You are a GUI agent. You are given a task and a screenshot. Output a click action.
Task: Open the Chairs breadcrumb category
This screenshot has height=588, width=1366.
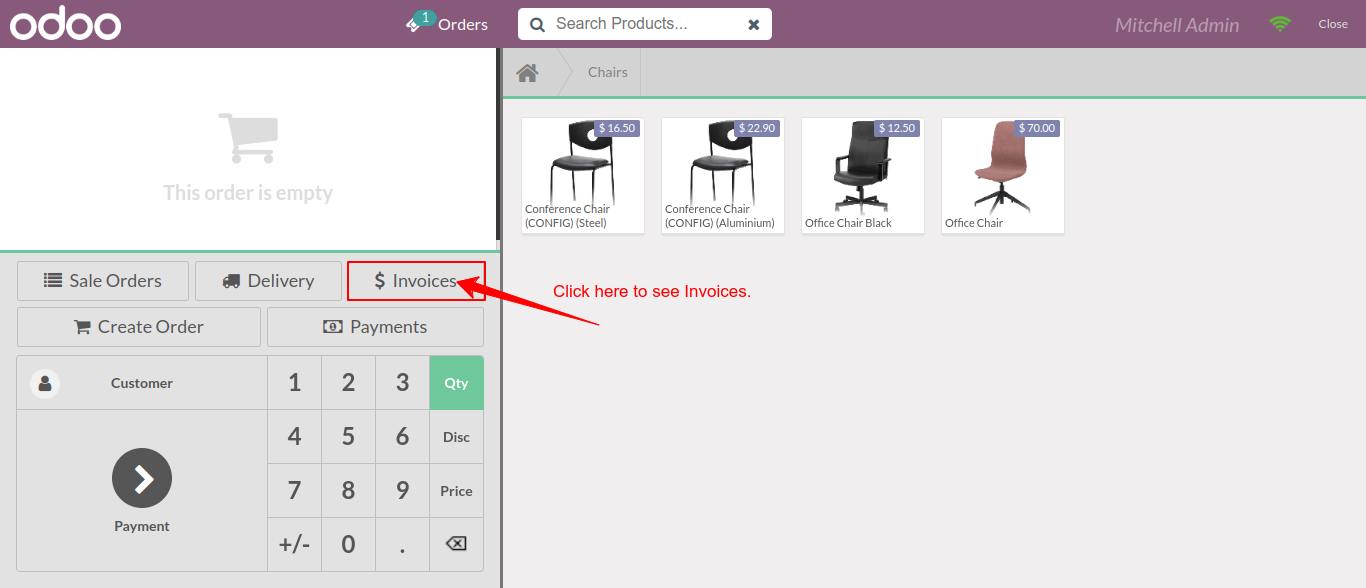pos(608,73)
